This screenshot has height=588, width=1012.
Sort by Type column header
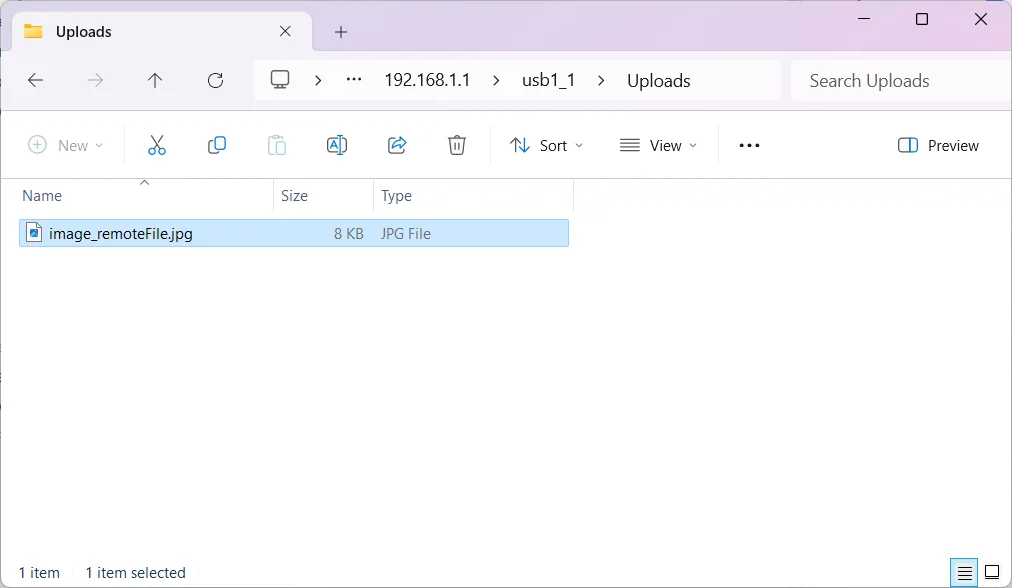tap(396, 196)
